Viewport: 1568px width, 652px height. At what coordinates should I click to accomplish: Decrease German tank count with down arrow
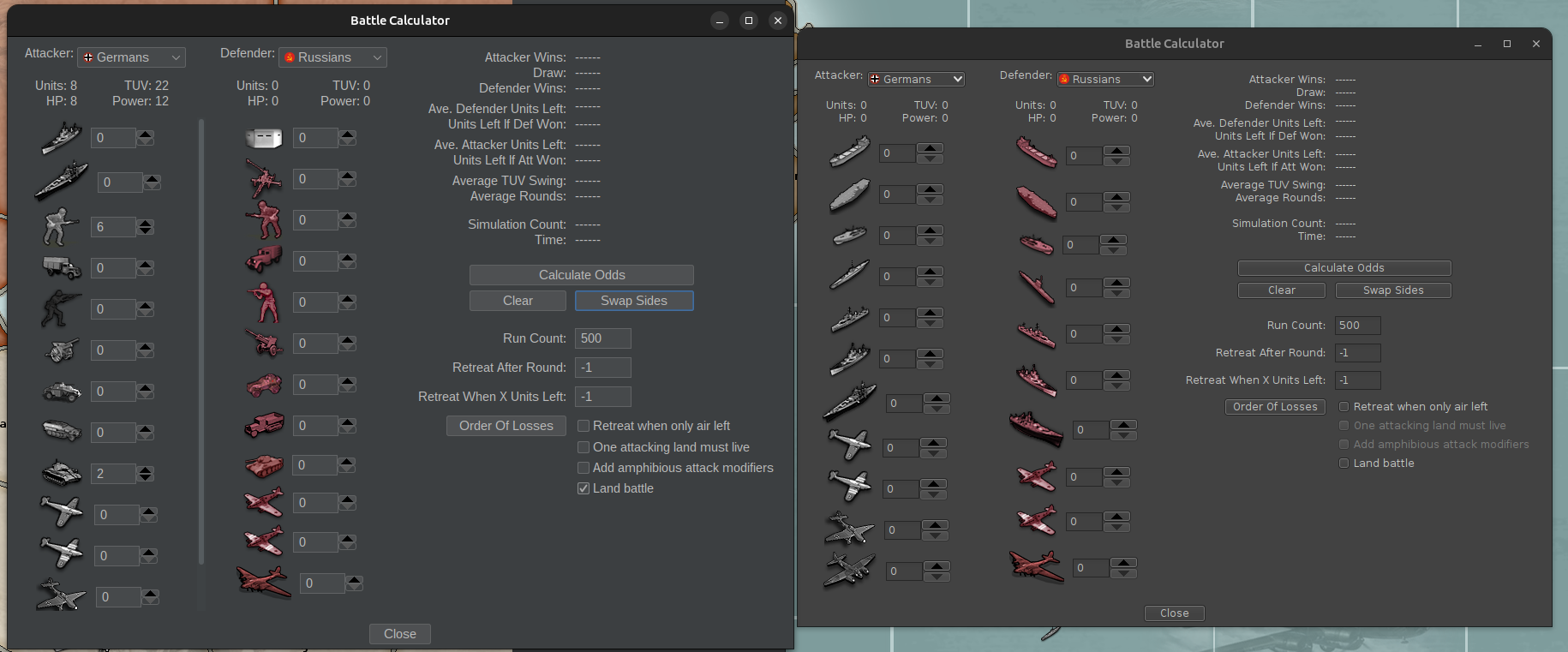146,478
